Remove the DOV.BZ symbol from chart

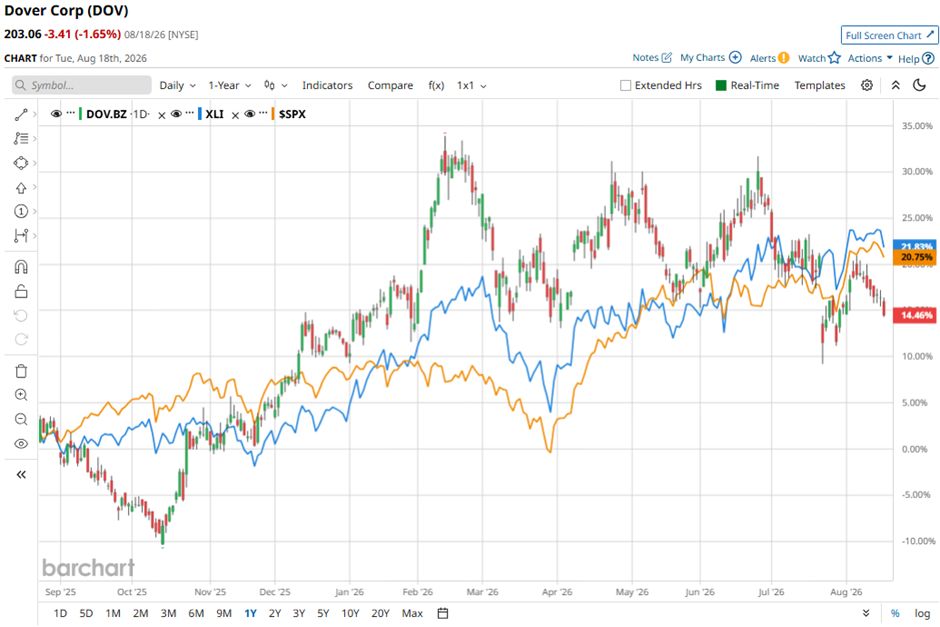click(162, 115)
